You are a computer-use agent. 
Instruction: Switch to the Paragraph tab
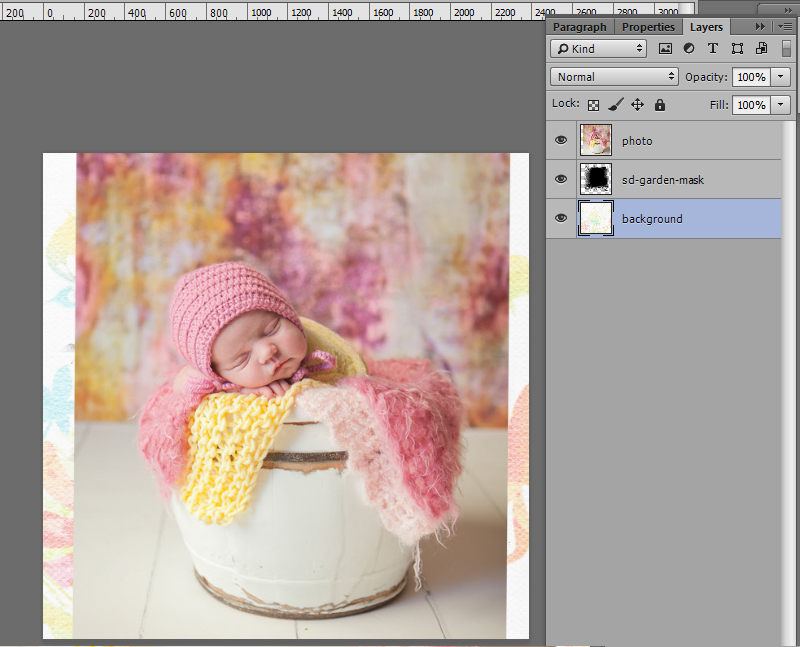pyautogui.click(x=580, y=27)
